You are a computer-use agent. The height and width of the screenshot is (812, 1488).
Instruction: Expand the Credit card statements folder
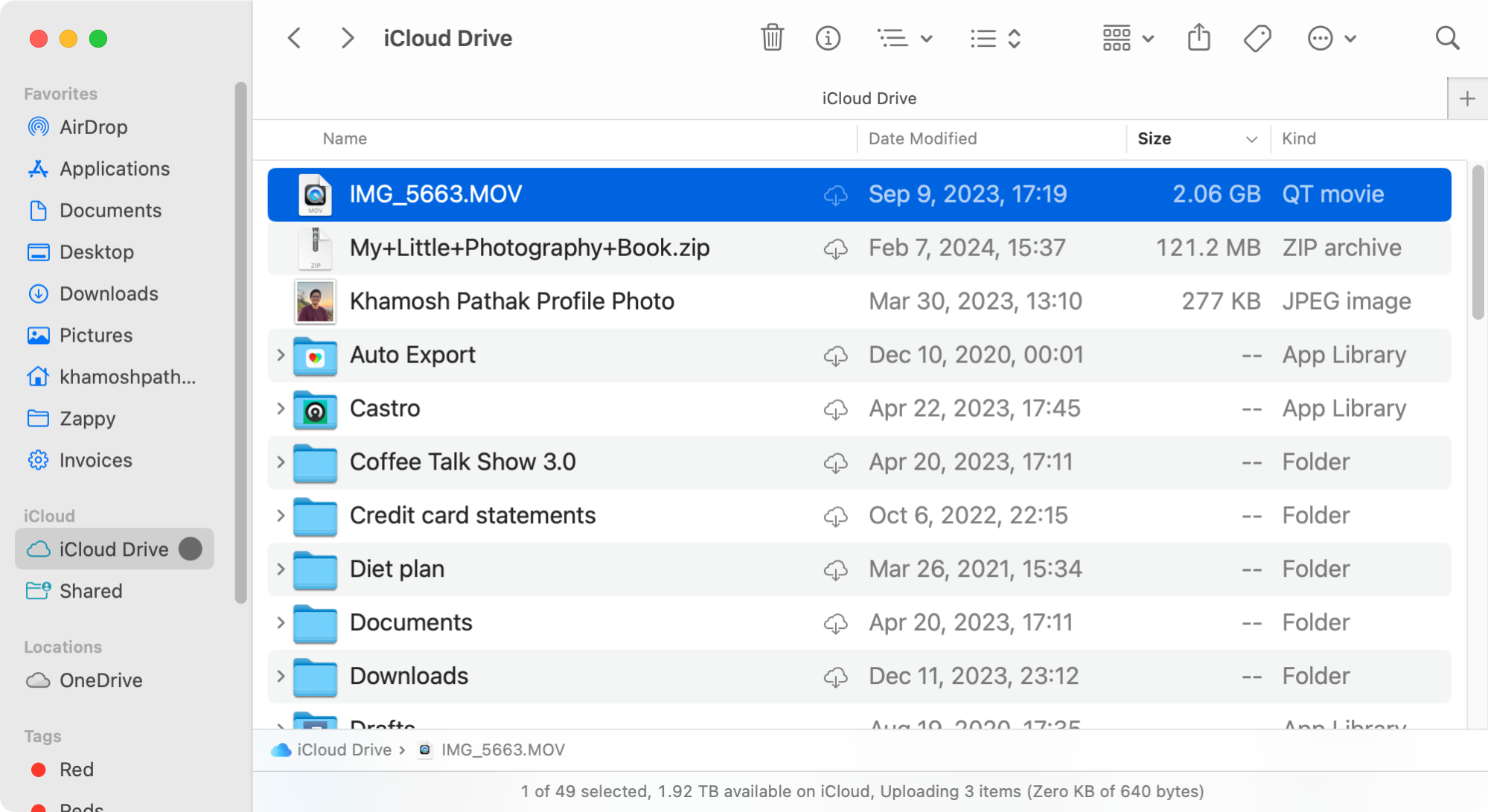[x=280, y=514]
